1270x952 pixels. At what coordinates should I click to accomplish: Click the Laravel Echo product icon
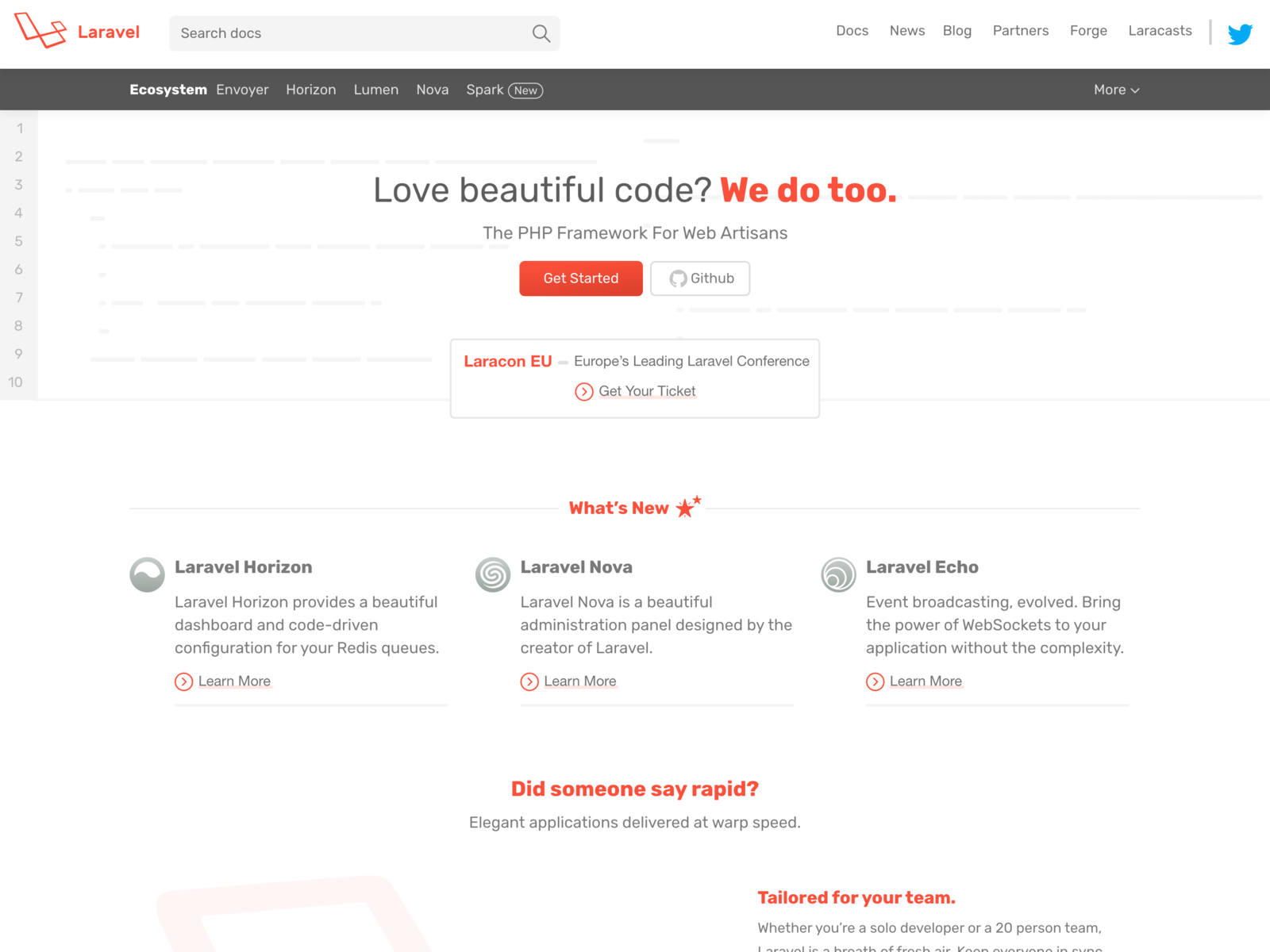[x=838, y=575]
